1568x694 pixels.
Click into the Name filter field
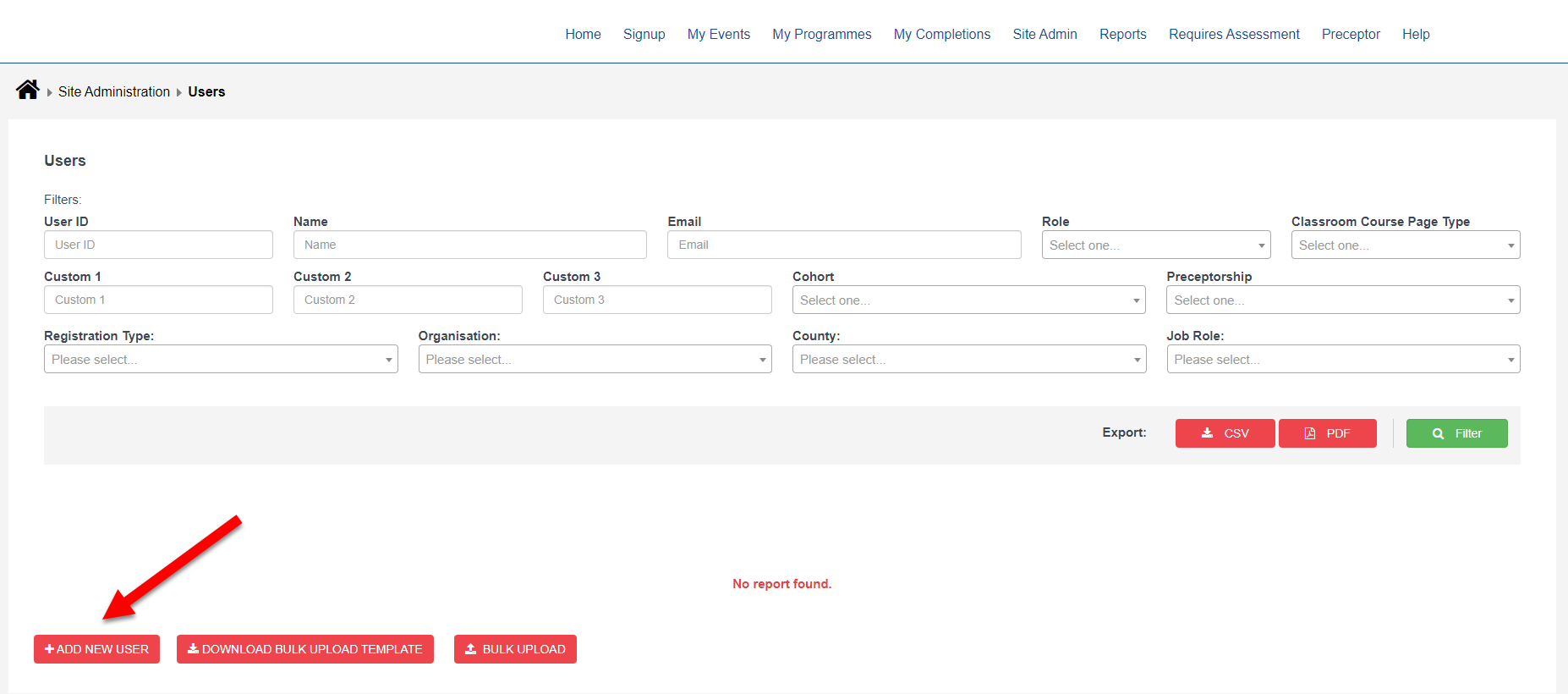pos(469,245)
